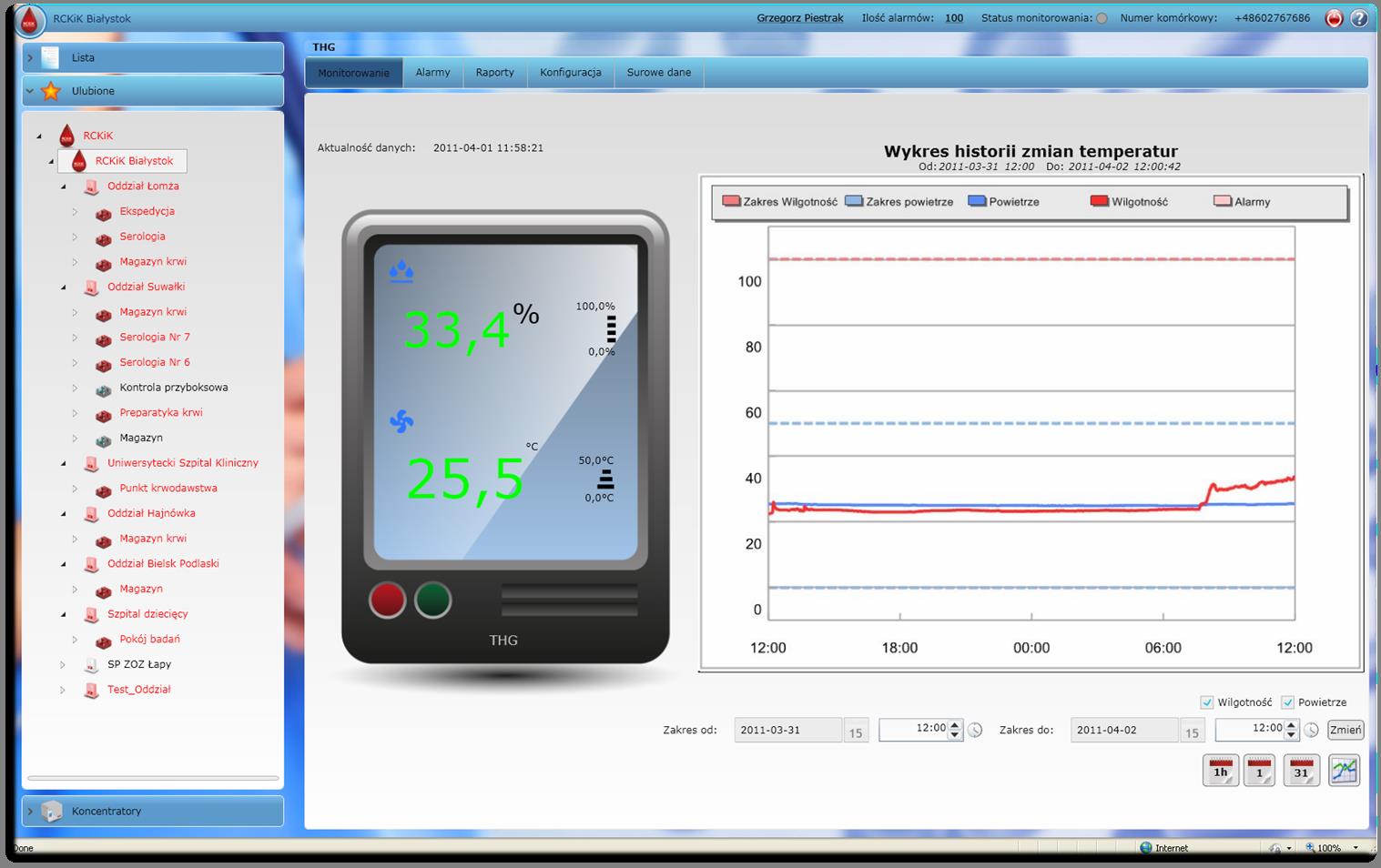The image size is (1381, 868).
Task: Open the Surowe dane tab
Action: (658, 72)
